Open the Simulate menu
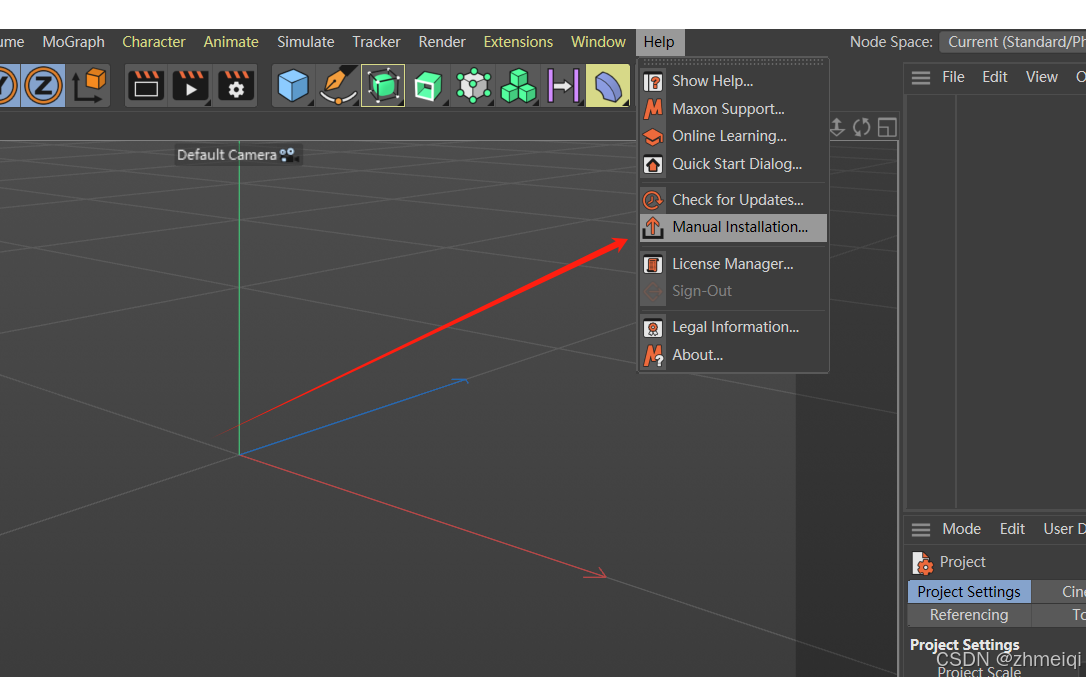 (x=305, y=42)
